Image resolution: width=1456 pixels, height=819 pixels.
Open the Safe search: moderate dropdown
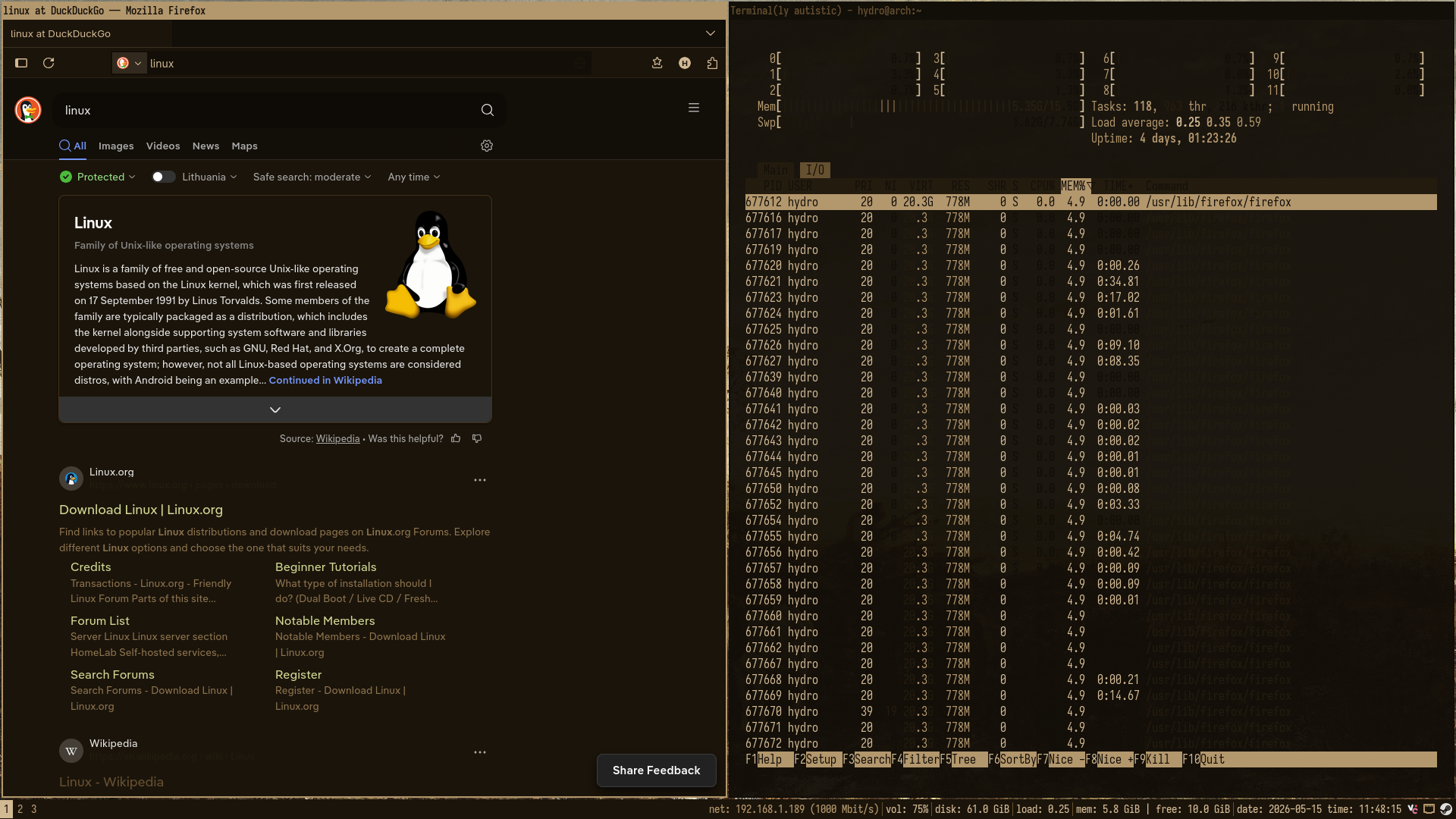(x=312, y=177)
